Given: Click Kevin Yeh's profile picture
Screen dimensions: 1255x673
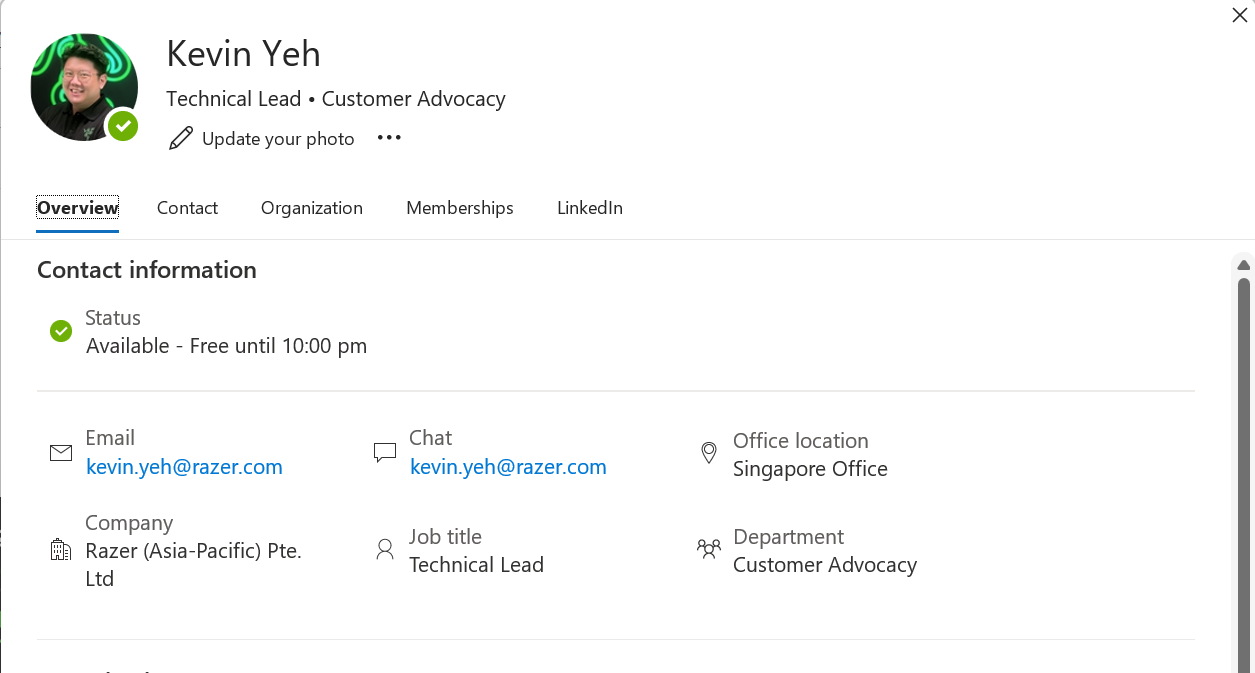Looking at the screenshot, I should pyautogui.click(x=84, y=87).
